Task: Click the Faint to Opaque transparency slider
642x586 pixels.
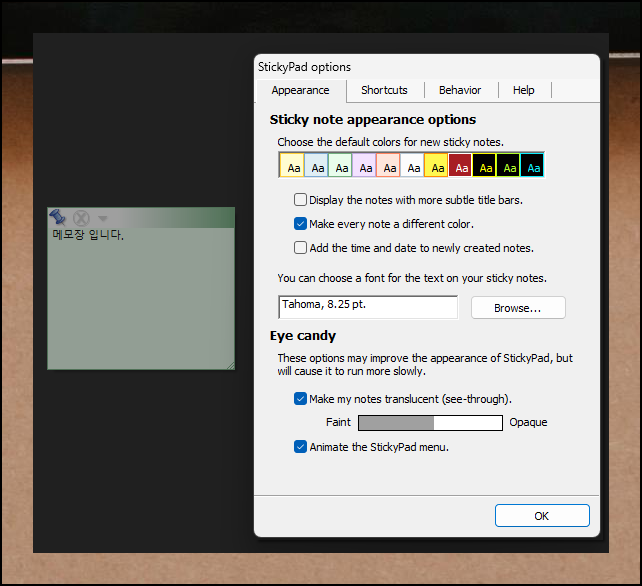Action: [430, 423]
